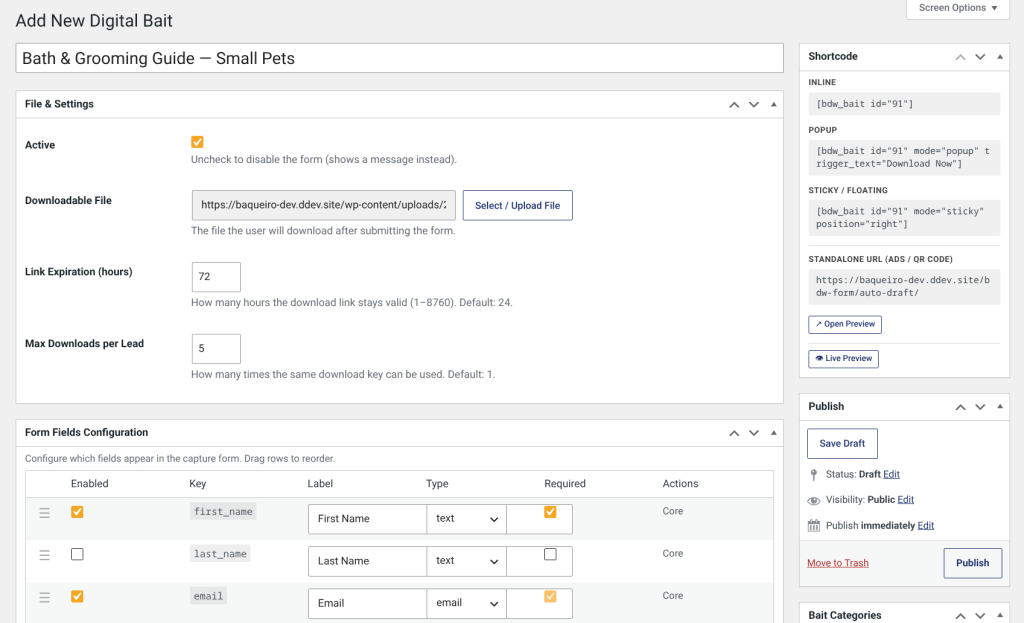Click Required checkbox for Email
The height and width of the screenshot is (623, 1024).
tap(551, 596)
